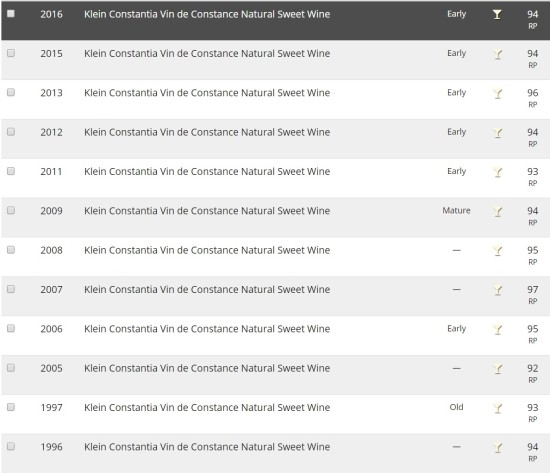The image size is (550, 473).
Task: Click the wine glass icon for 2016 vintage
Action: pyautogui.click(x=497, y=14)
